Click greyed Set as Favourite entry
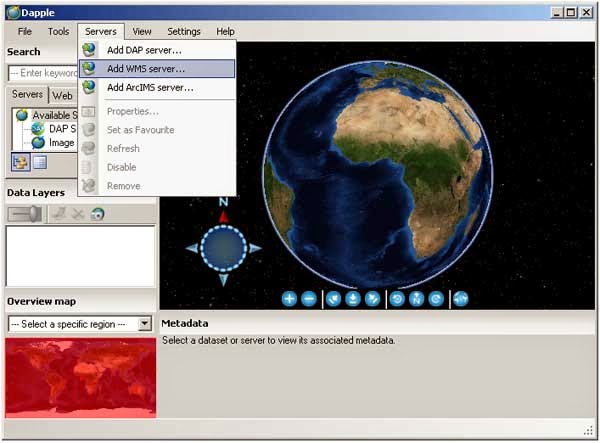 [157, 130]
